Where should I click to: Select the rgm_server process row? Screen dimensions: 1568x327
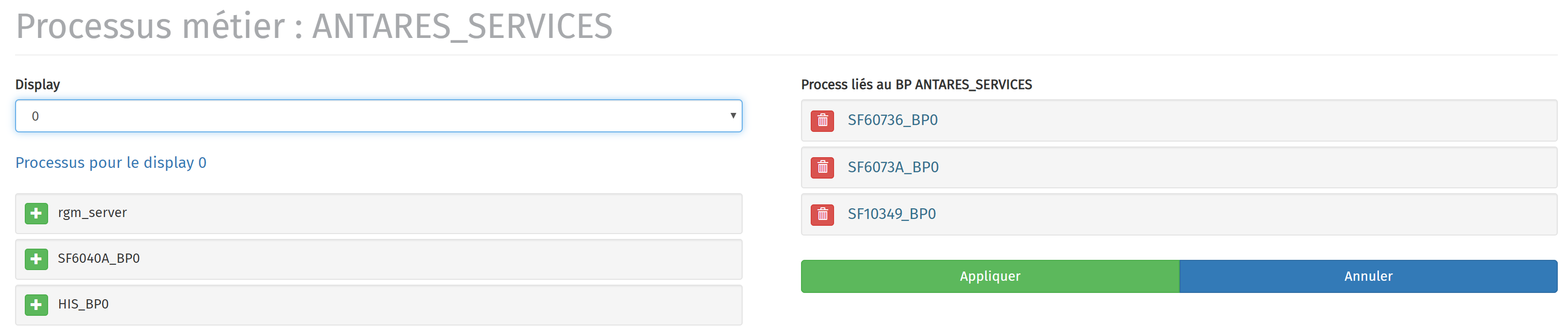point(379,214)
